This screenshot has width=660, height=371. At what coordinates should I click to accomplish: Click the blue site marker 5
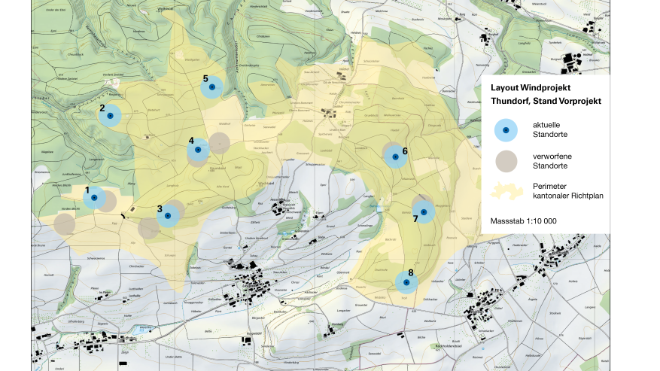pos(212,87)
